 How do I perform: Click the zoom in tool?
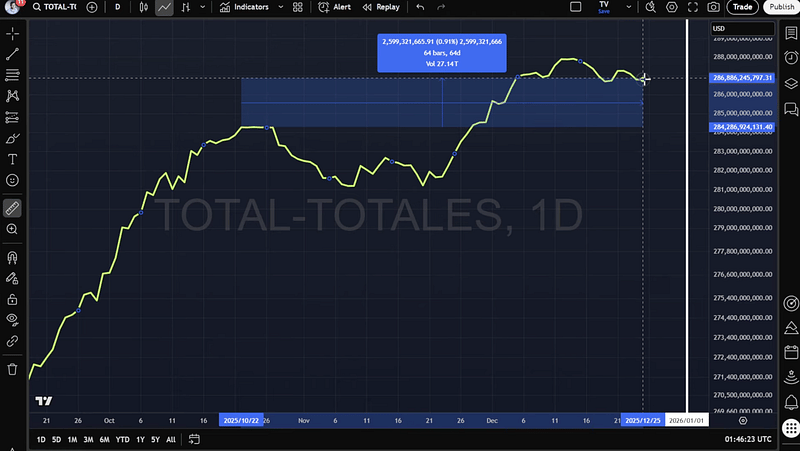coord(12,229)
